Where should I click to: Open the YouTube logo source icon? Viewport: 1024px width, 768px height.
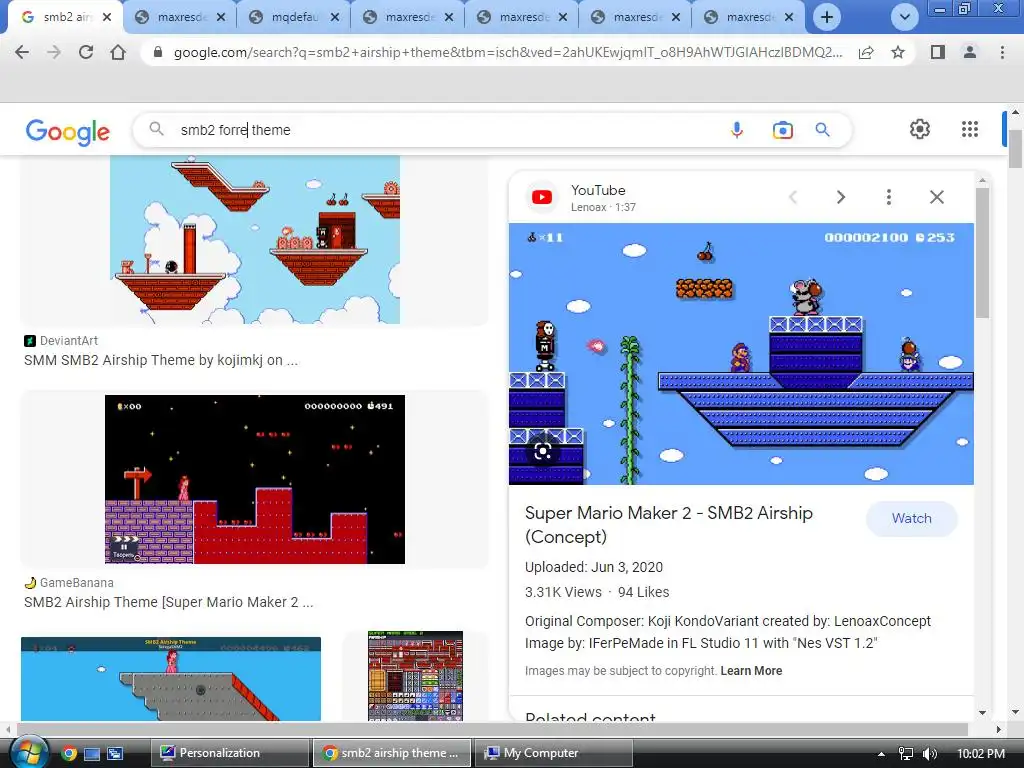click(541, 197)
